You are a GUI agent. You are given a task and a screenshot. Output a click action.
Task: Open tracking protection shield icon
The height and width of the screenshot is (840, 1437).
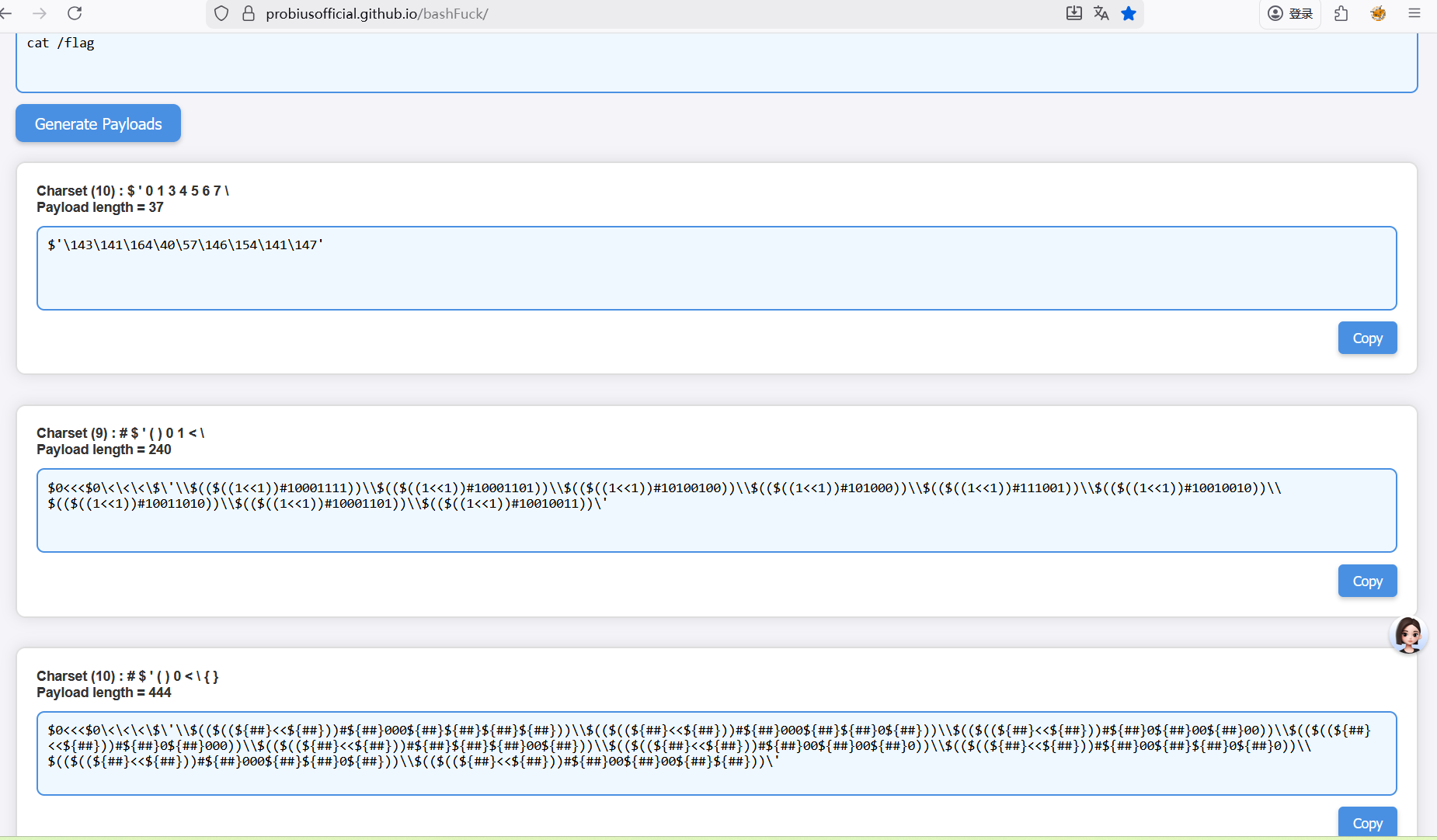(221, 13)
